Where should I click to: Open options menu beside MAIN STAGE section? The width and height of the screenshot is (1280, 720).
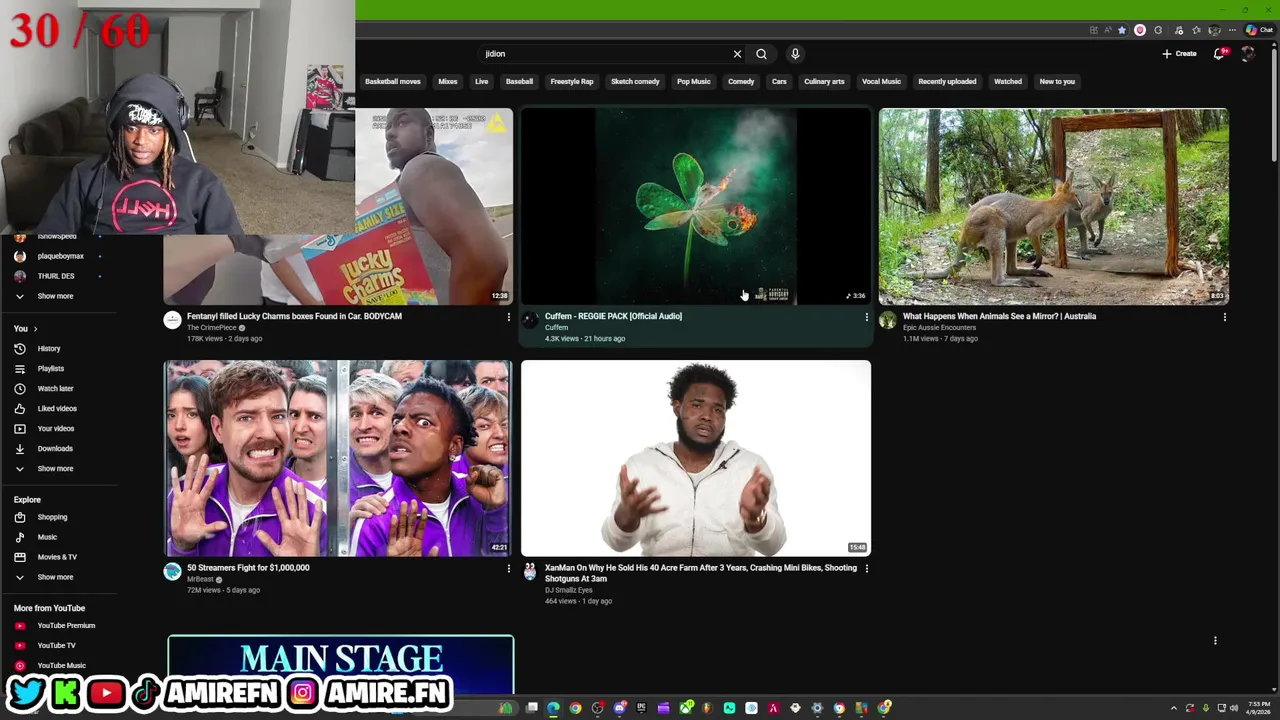pyautogui.click(x=1215, y=640)
